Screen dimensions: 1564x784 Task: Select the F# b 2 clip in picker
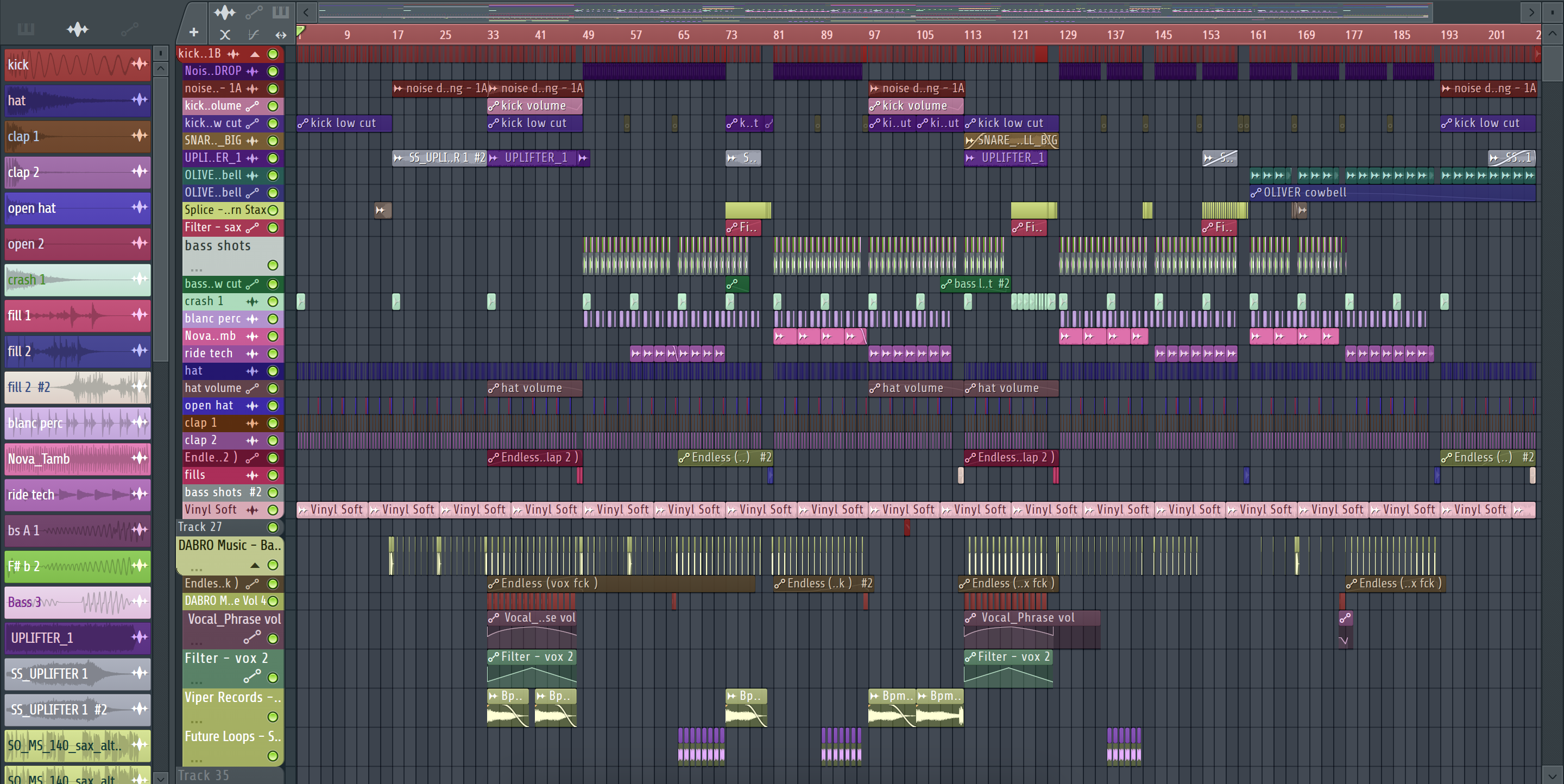coord(78,566)
